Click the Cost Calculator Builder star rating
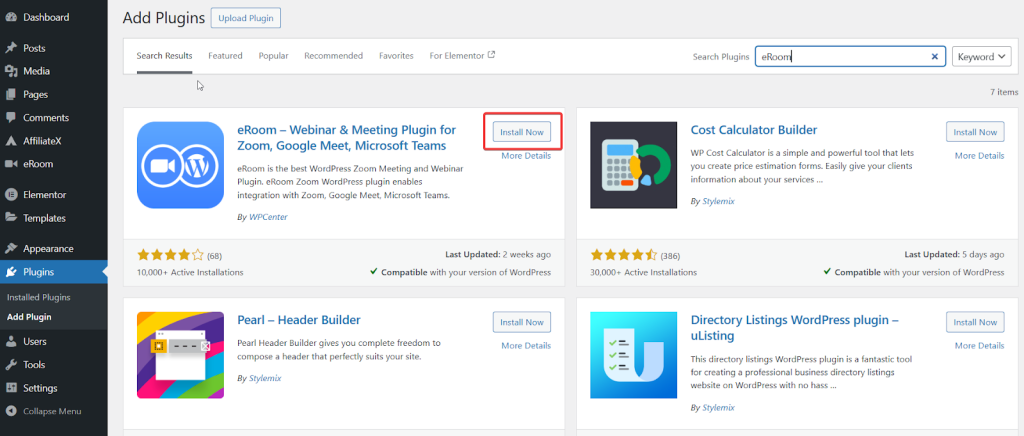Screen dimensions: 1024x436 pyautogui.click(x=624, y=255)
